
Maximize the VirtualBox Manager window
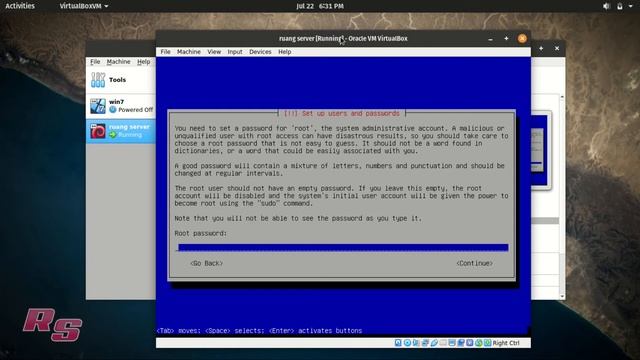[541, 48]
